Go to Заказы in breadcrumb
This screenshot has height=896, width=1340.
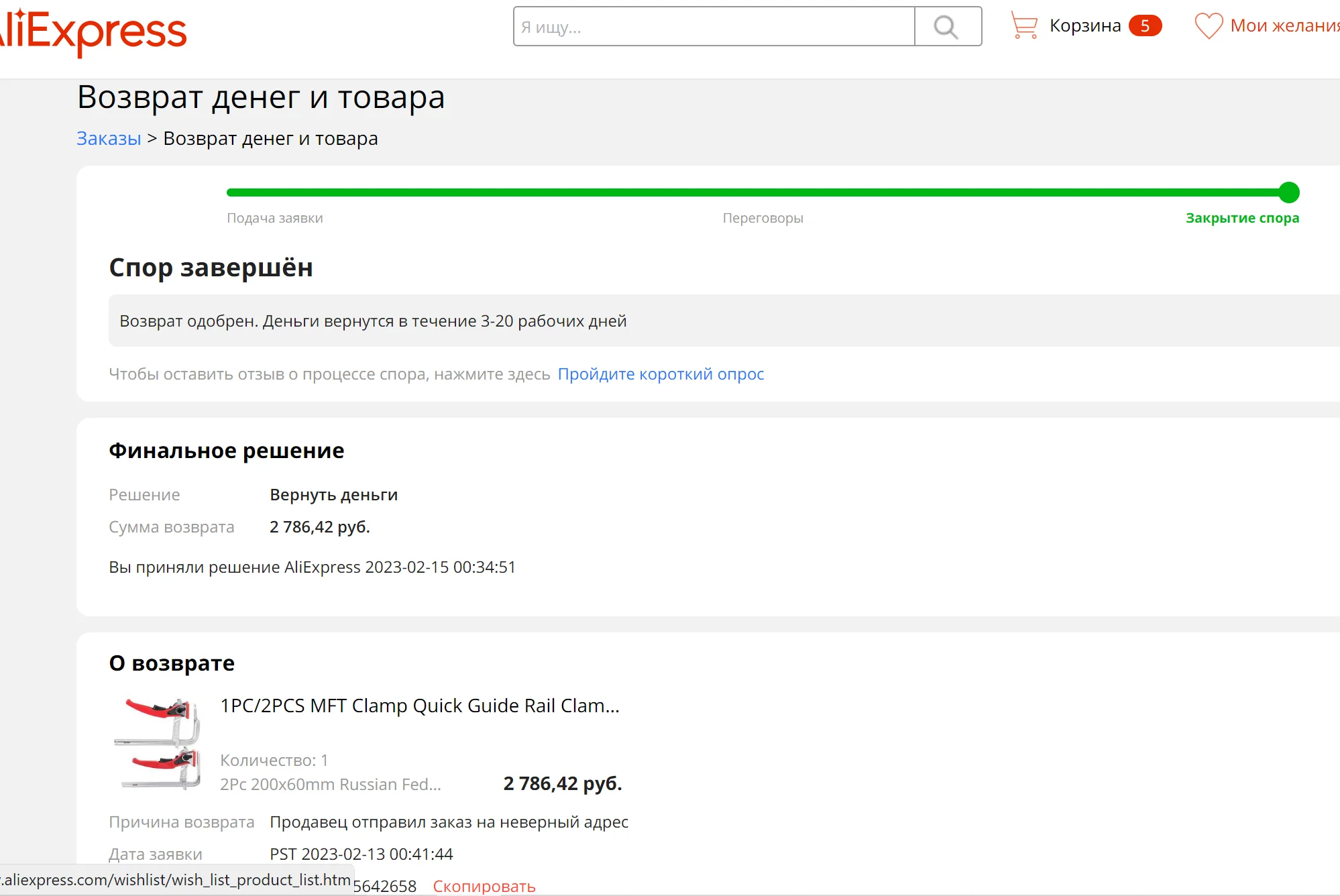tap(109, 138)
